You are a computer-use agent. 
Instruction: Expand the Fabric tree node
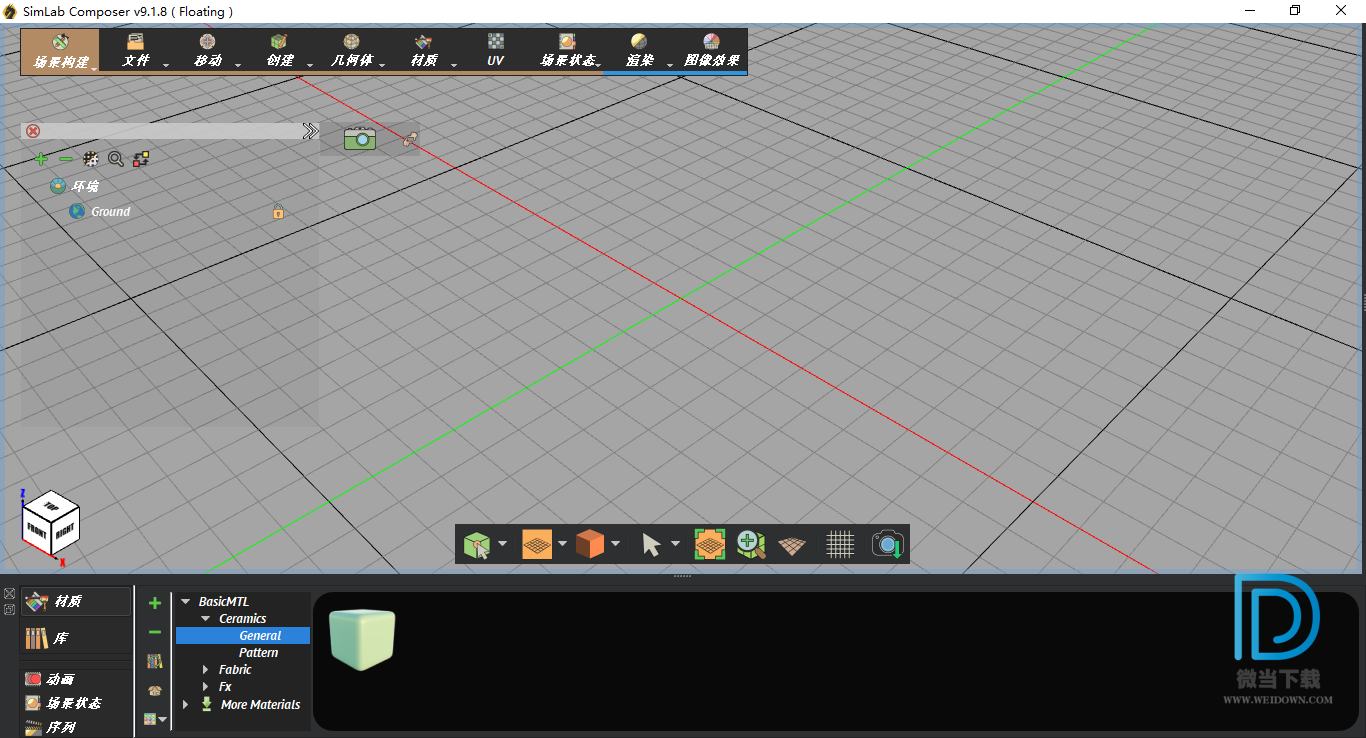pos(206,670)
